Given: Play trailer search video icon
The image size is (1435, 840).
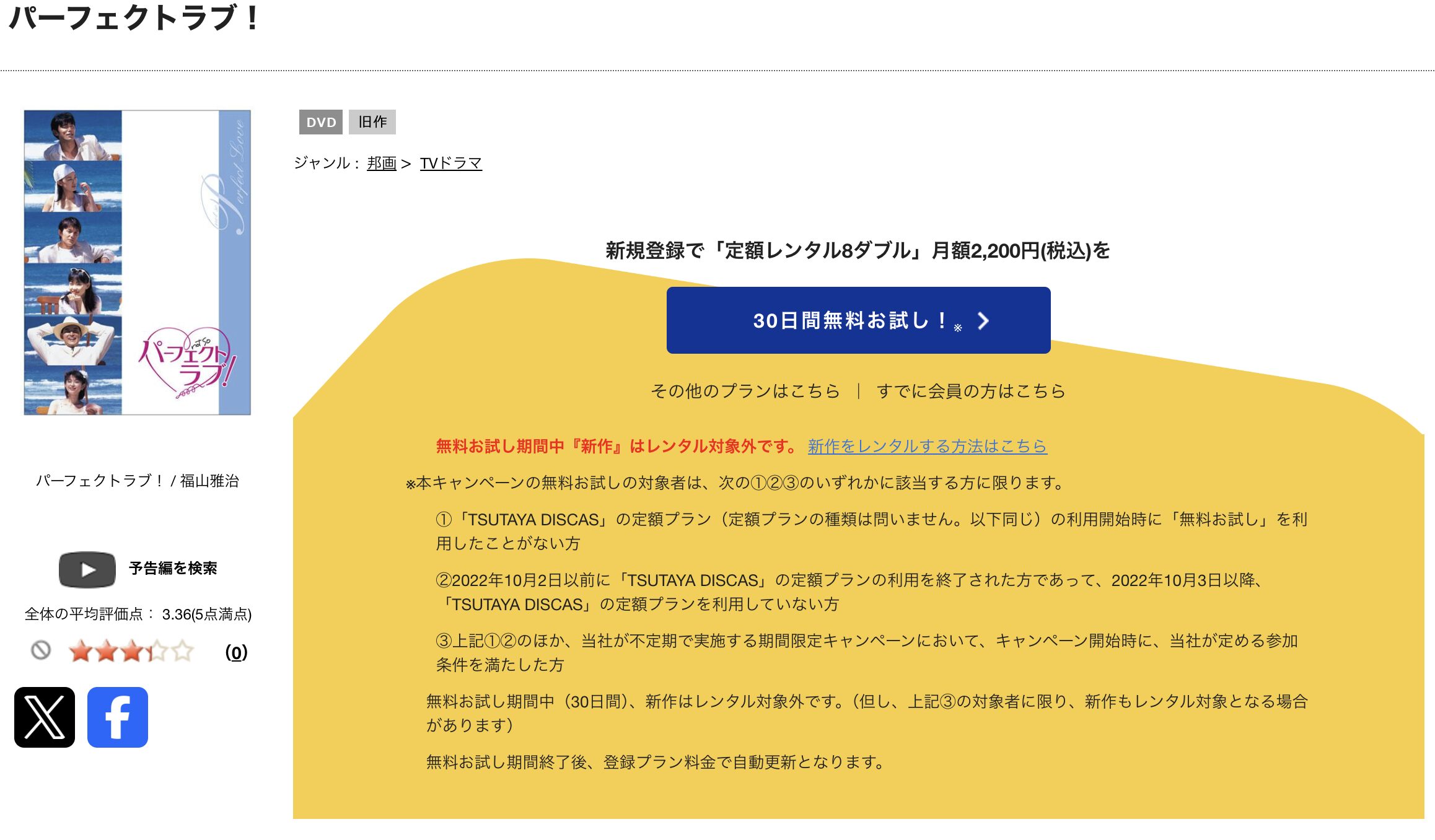Looking at the screenshot, I should point(87,569).
